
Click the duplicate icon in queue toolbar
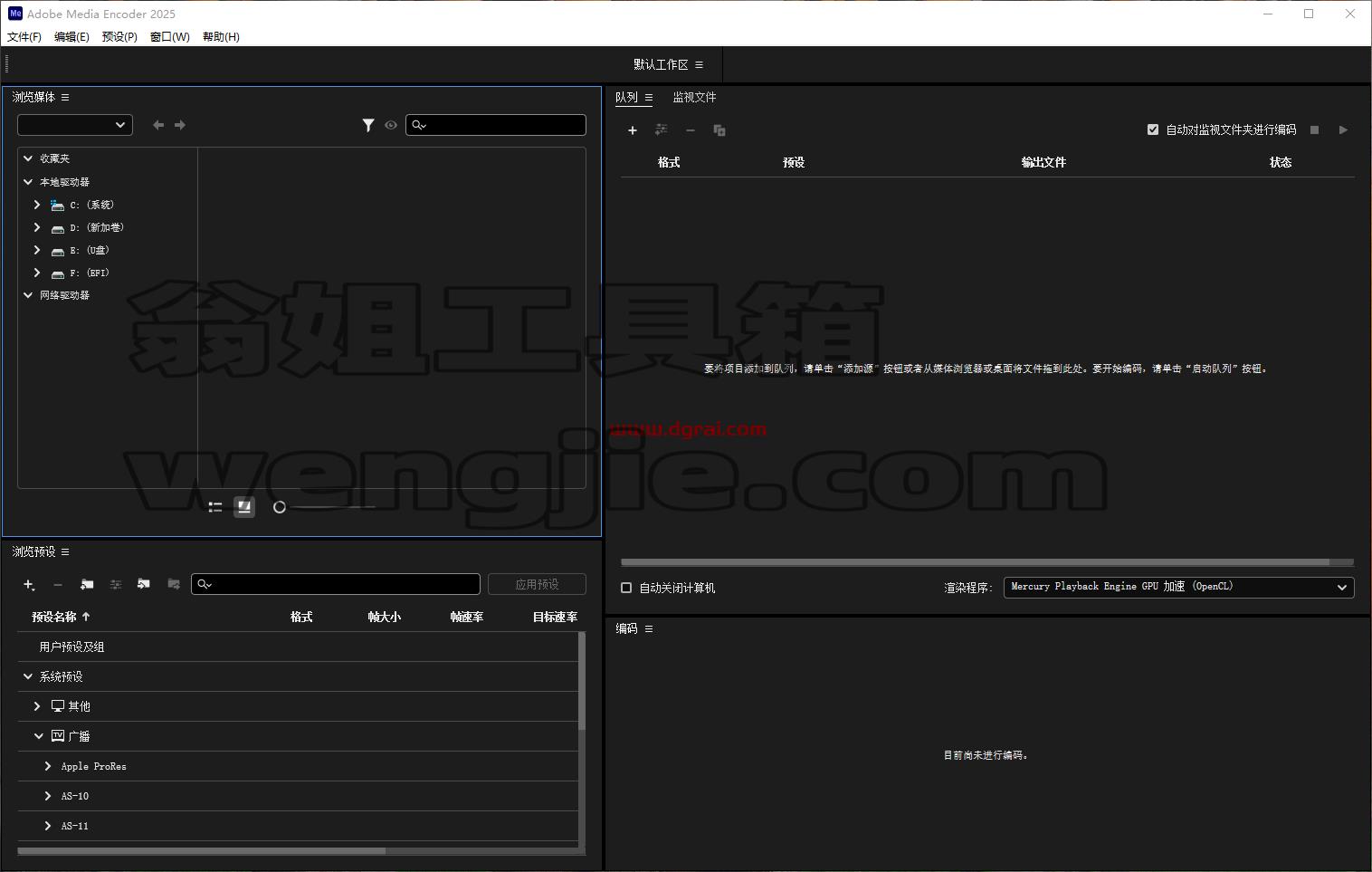click(x=719, y=130)
